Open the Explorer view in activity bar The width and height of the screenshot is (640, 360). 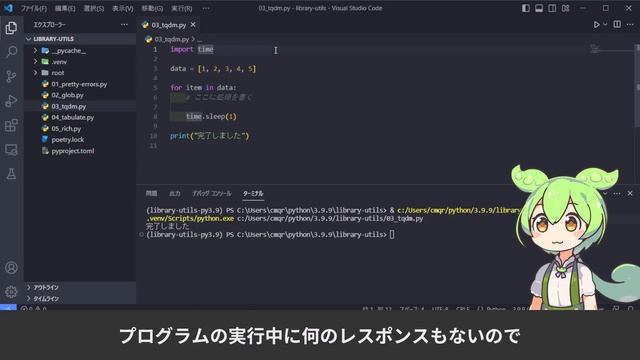(x=11, y=28)
